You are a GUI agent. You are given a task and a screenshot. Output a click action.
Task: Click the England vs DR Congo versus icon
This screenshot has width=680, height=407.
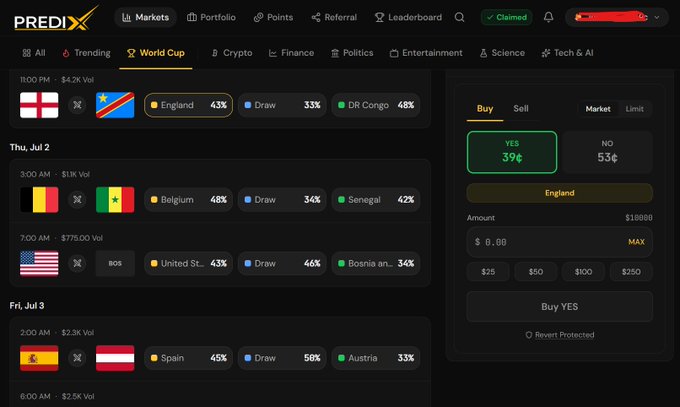point(77,105)
